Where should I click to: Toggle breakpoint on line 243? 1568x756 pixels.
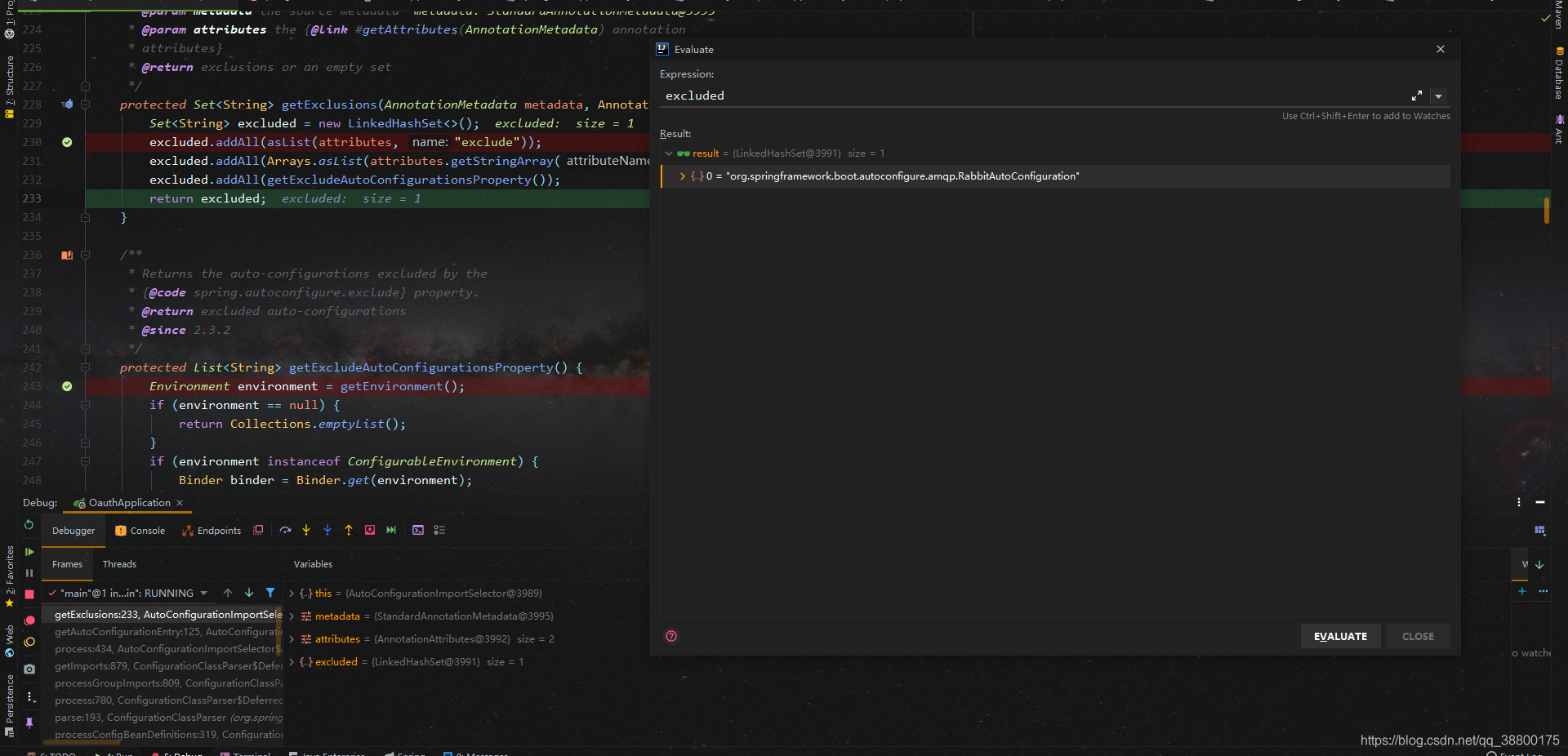pyautogui.click(x=67, y=386)
